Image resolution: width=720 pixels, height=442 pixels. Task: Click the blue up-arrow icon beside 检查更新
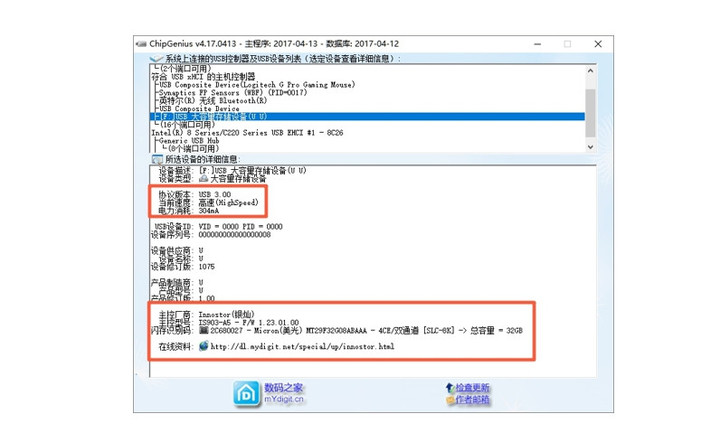pyautogui.click(x=450, y=388)
